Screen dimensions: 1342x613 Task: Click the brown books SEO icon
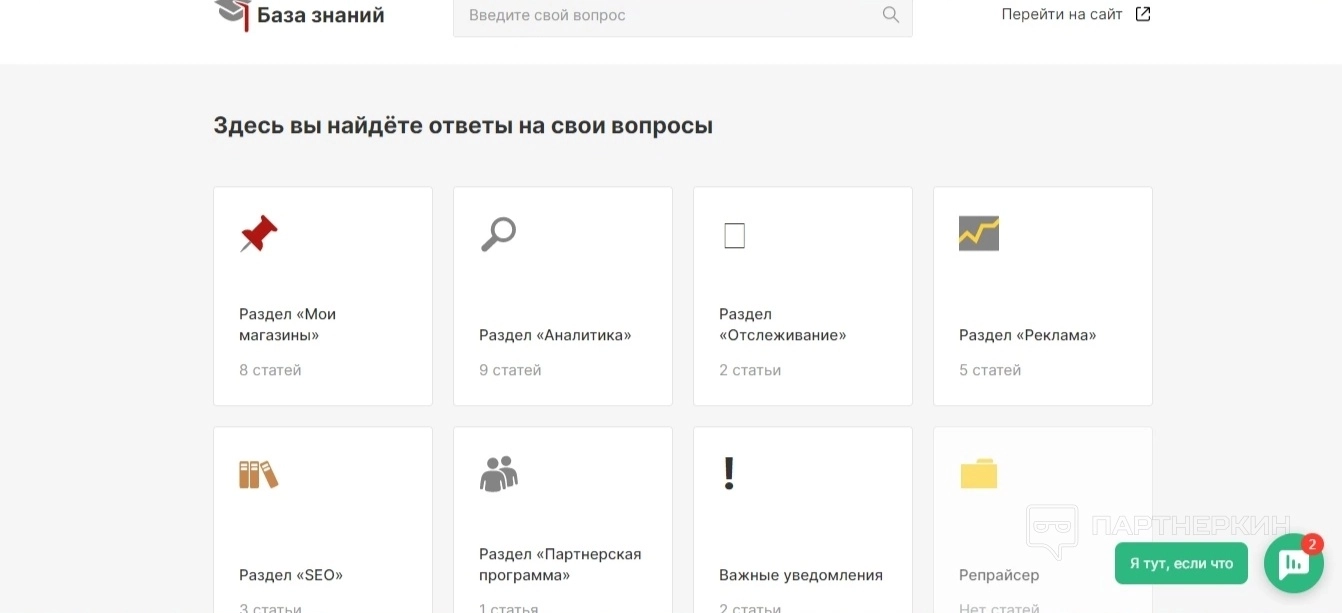pyautogui.click(x=258, y=474)
